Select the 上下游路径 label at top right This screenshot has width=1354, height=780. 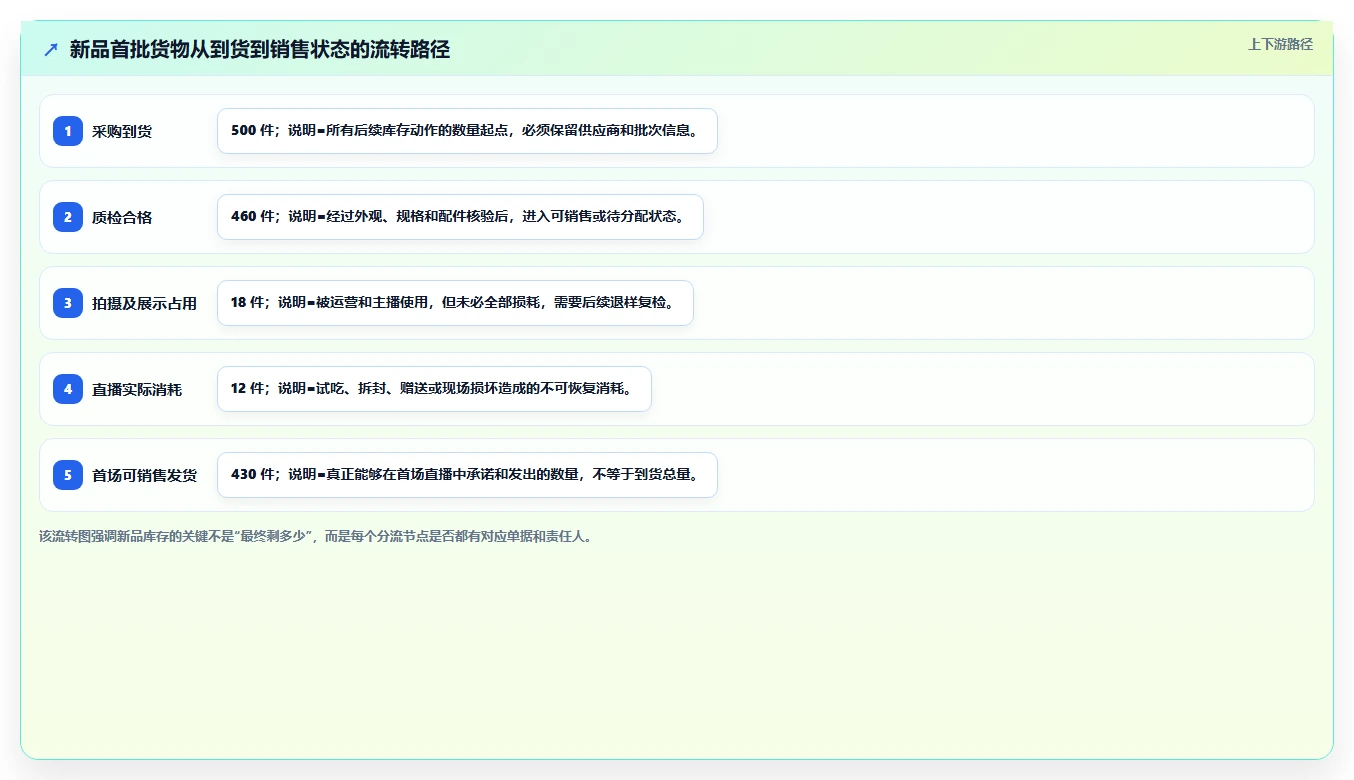tap(1280, 44)
